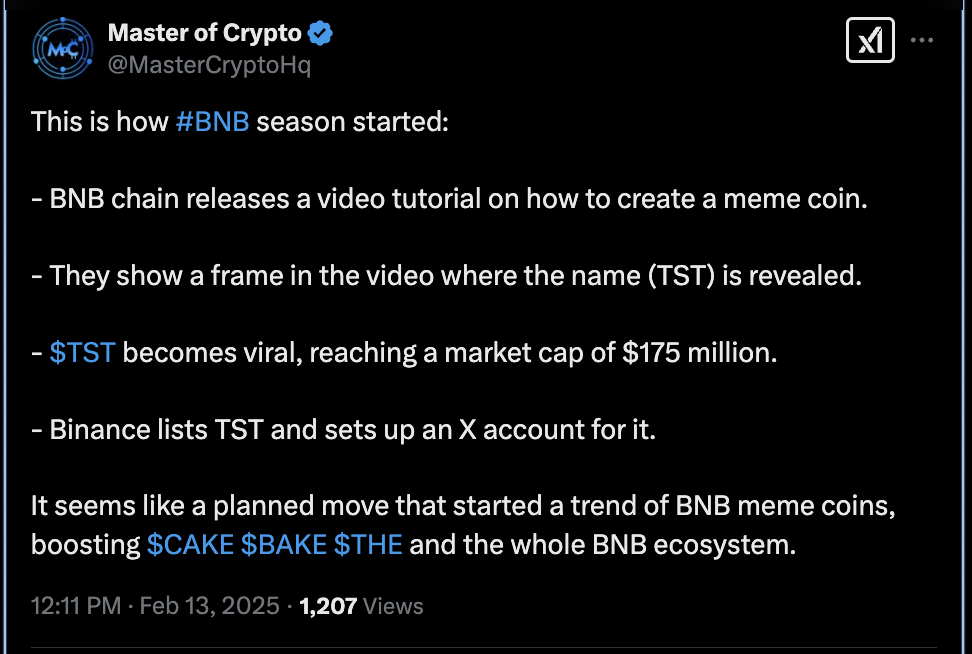Viewport: 972px width, 654px height.
Task: Click the blue check beside the username
Action: pos(318,31)
